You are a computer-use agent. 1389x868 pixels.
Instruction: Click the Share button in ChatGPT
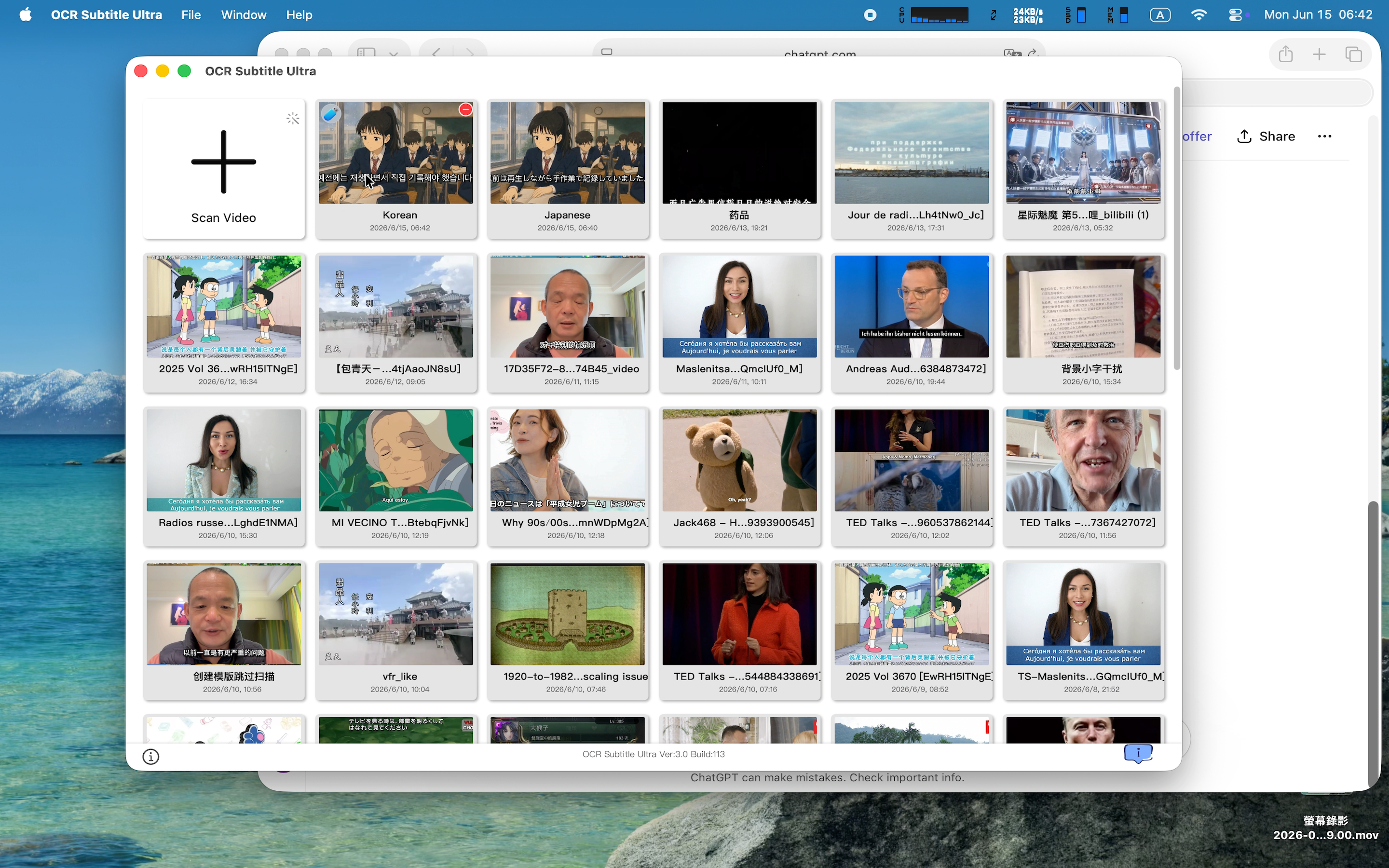(x=1266, y=136)
